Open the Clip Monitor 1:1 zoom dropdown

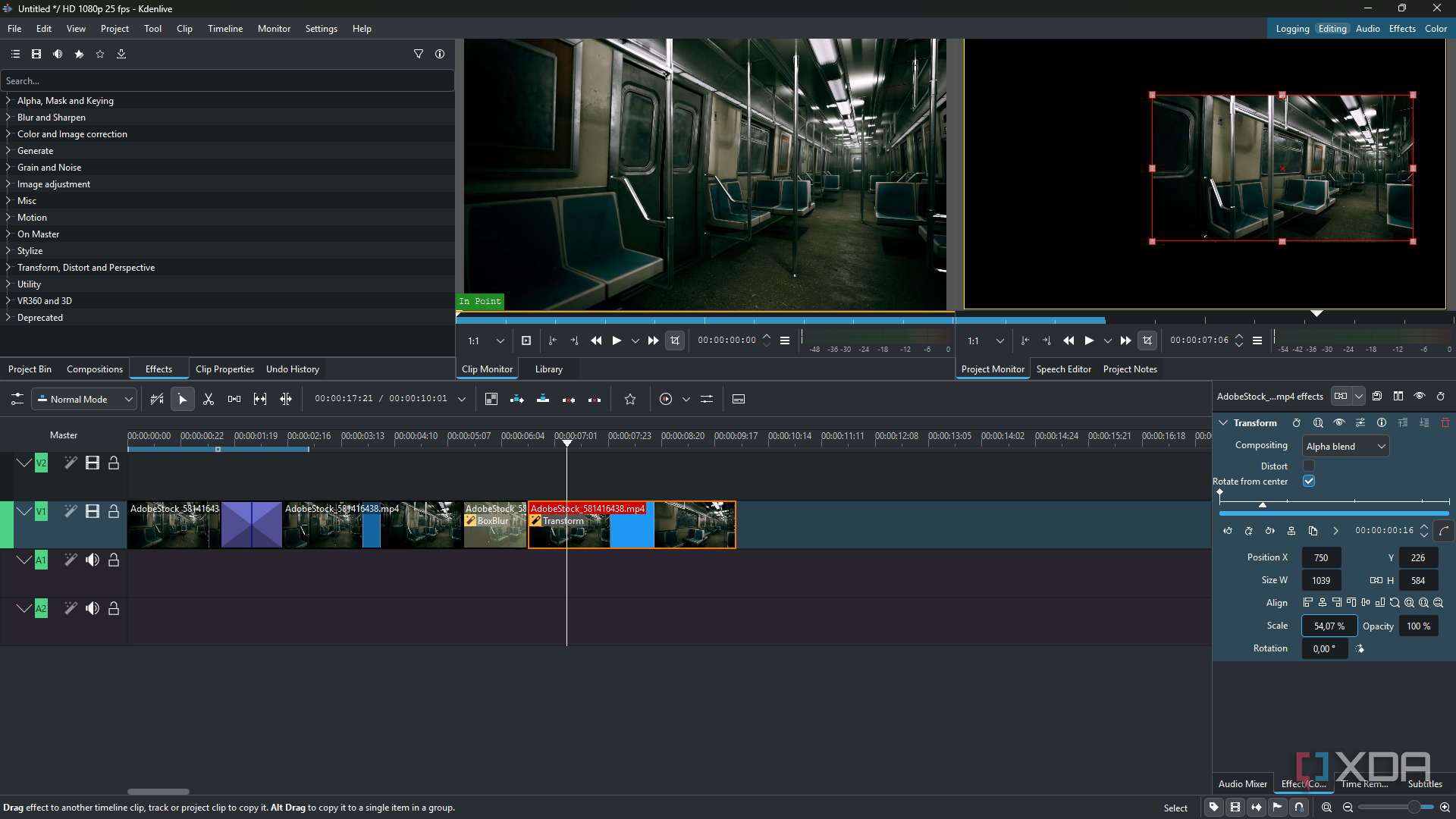pos(485,340)
